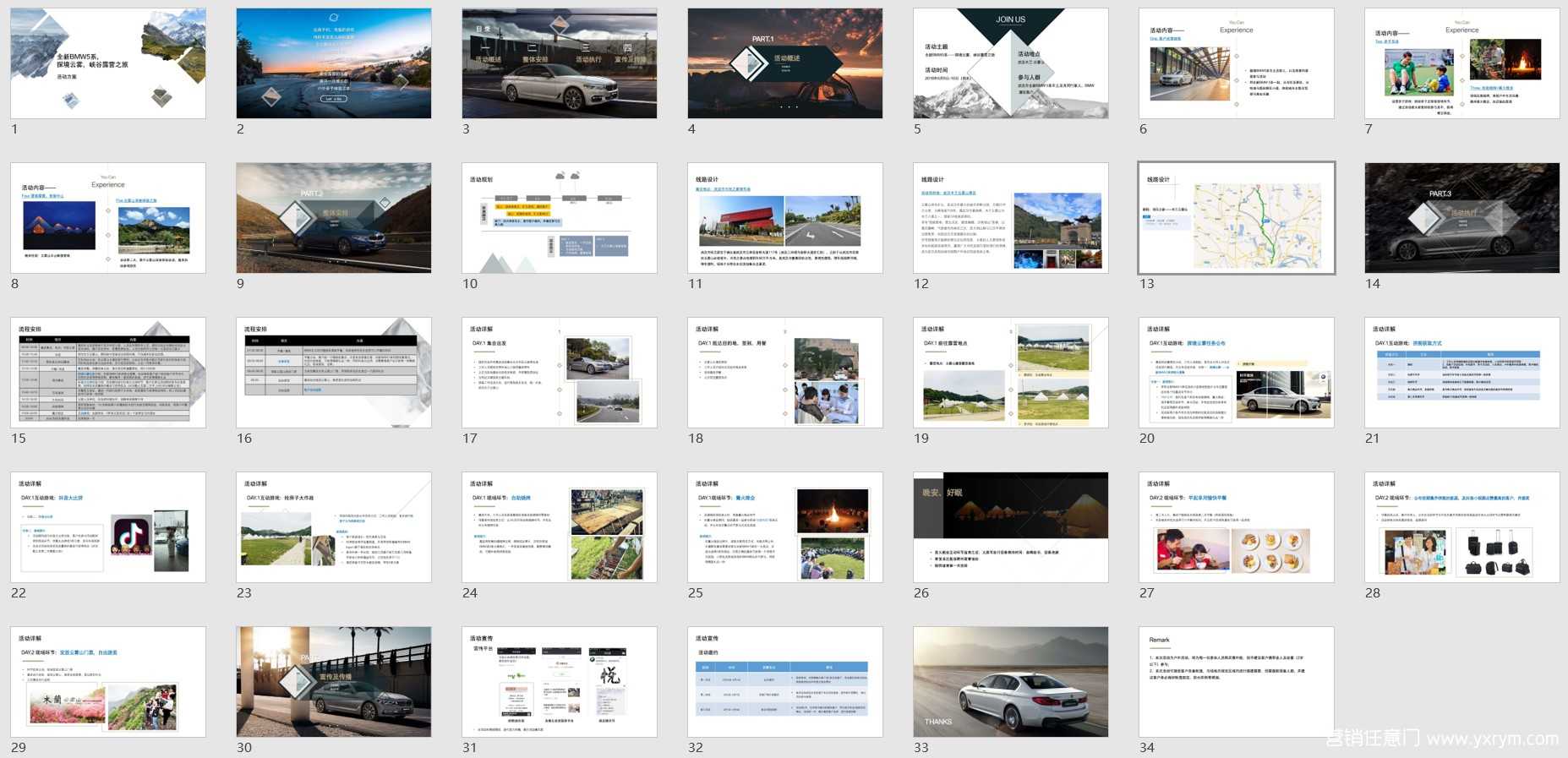Choose slide 11 with the red building photo
The image size is (1568, 758).
pyautogui.click(x=785, y=218)
